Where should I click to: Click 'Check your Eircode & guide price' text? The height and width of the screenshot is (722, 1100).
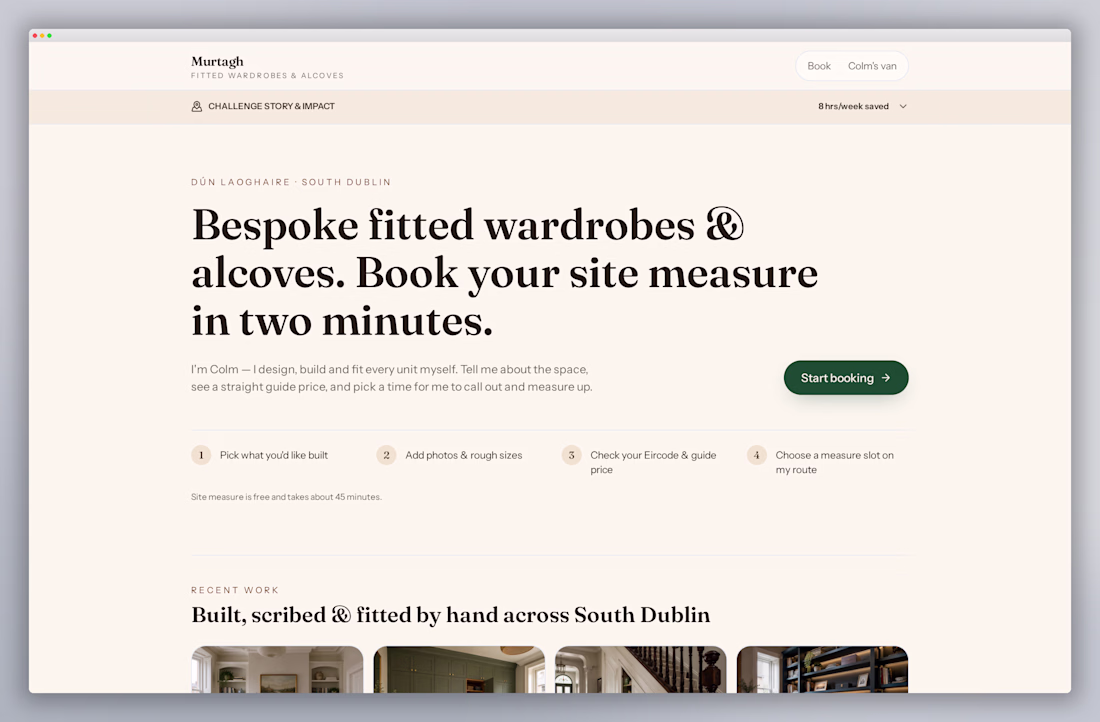653,462
